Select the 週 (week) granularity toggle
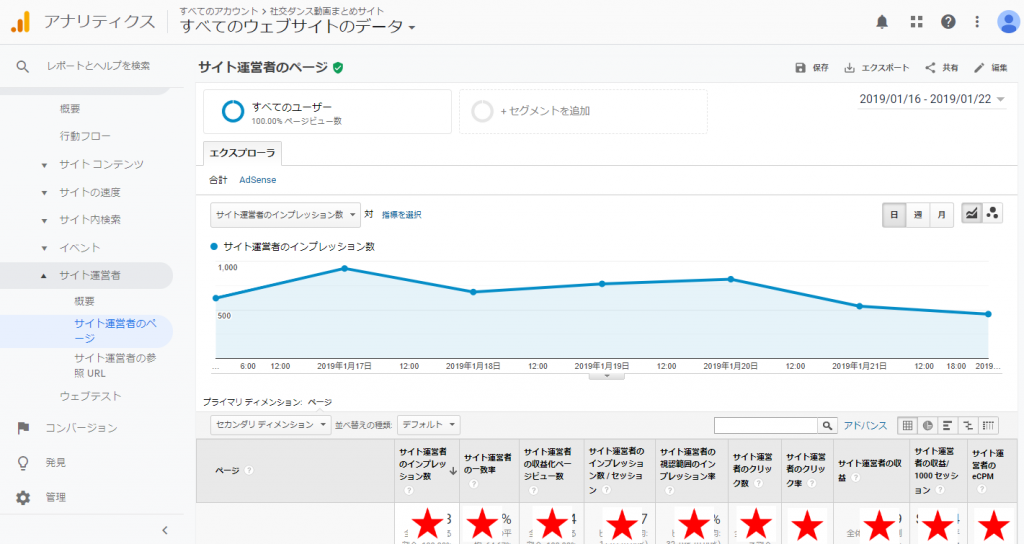1024x544 pixels. coord(917,214)
